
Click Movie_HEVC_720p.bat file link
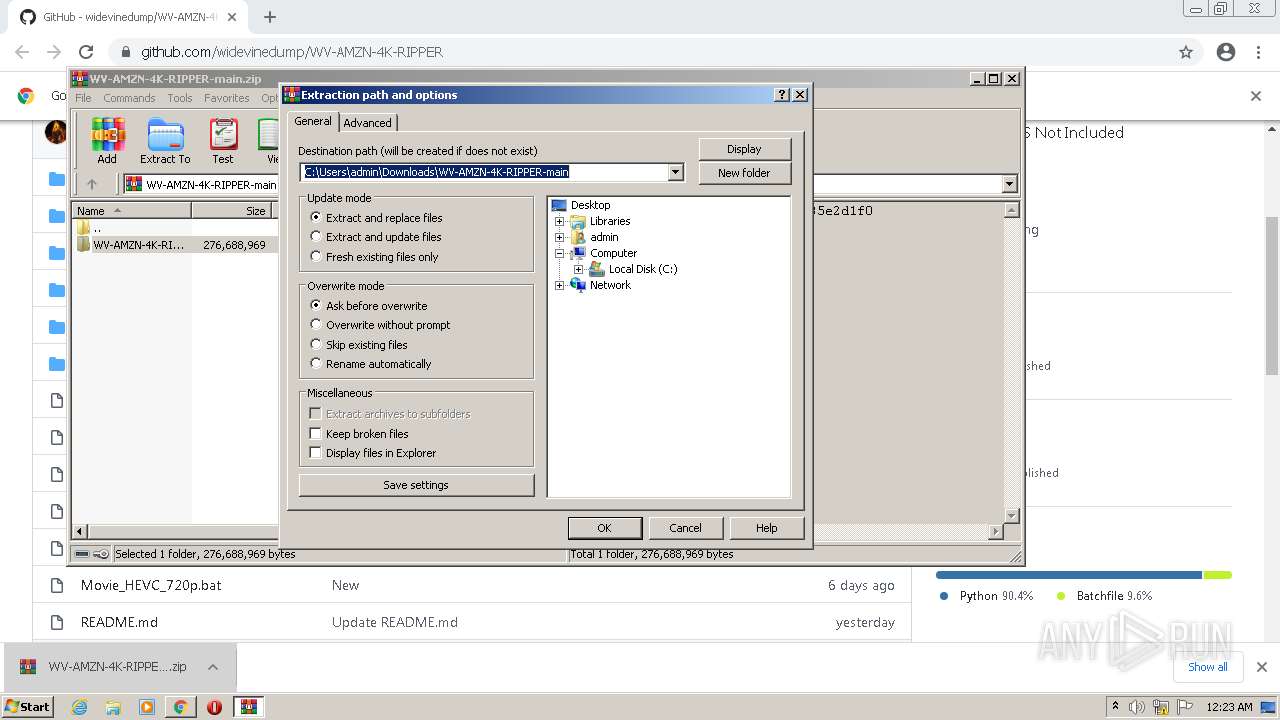[x=151, y=585]
